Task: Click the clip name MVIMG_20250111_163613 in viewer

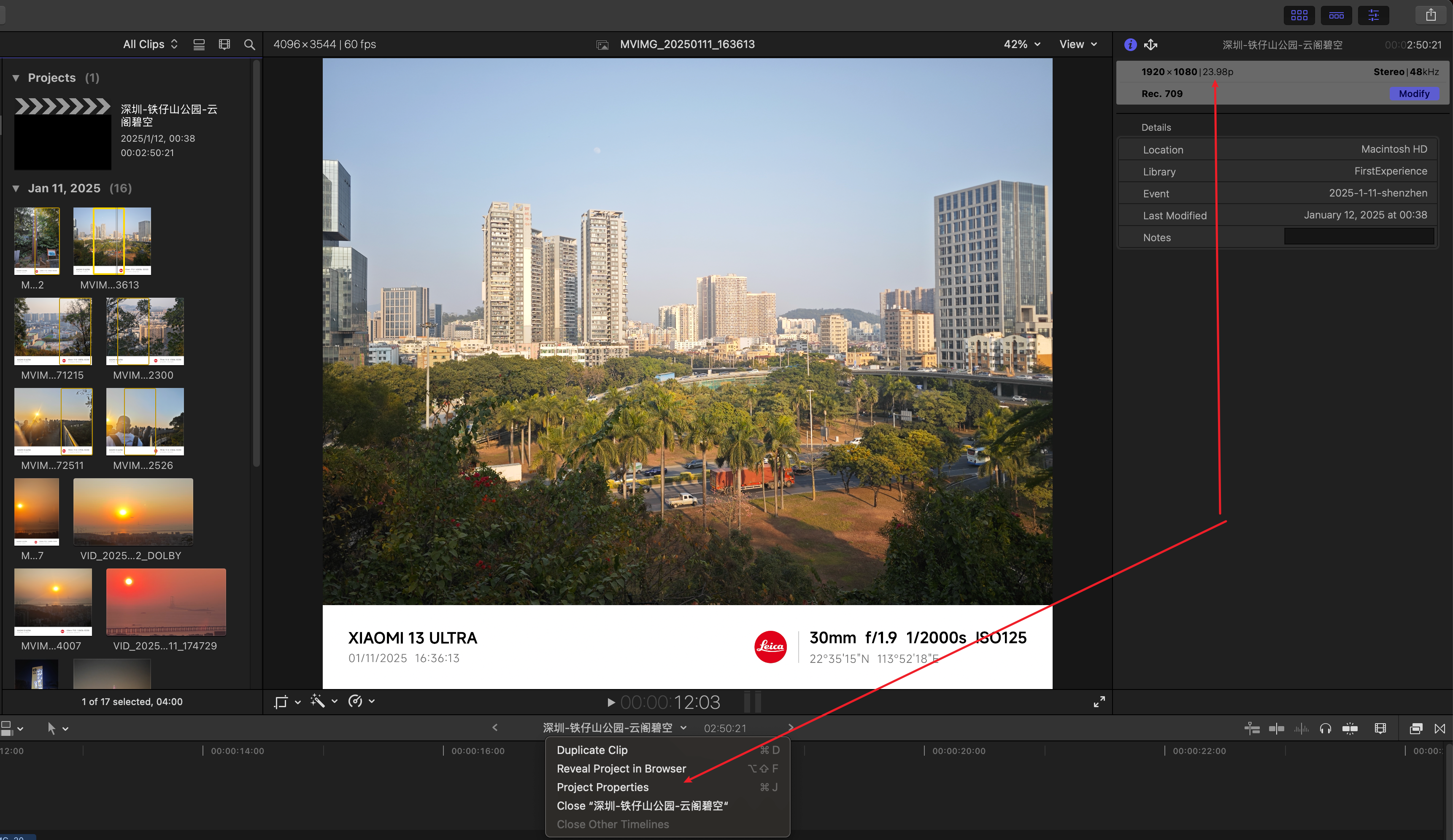Action: [x=687, y=44]
